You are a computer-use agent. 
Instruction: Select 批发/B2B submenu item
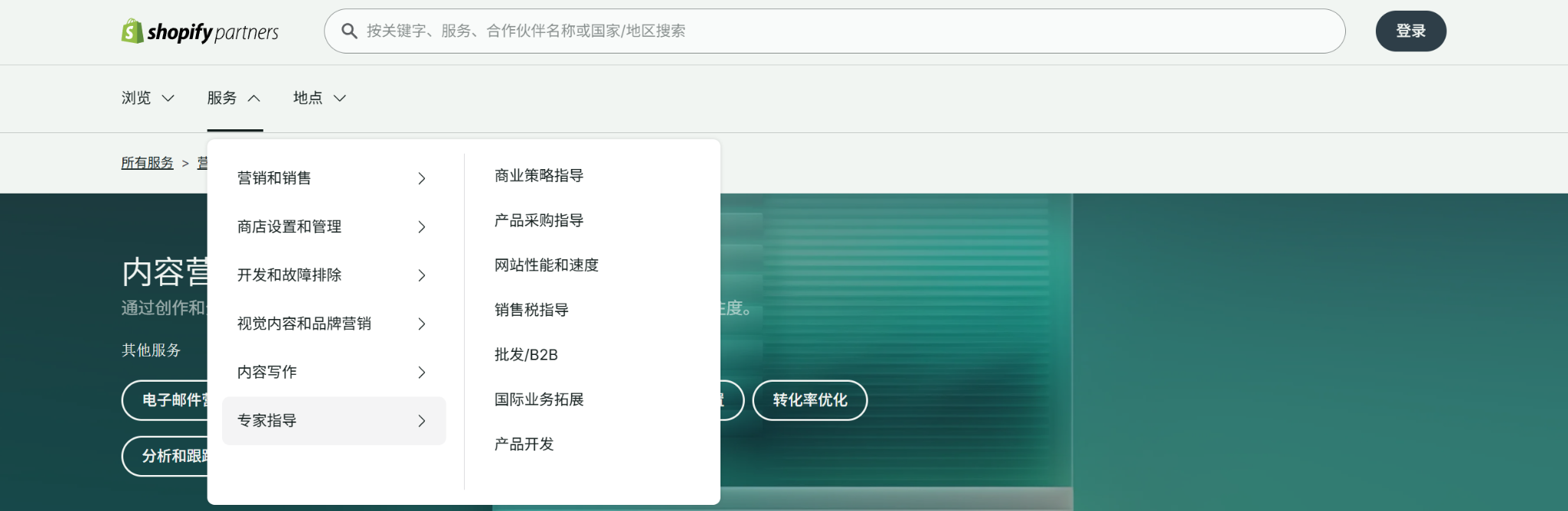click(526, 355)
